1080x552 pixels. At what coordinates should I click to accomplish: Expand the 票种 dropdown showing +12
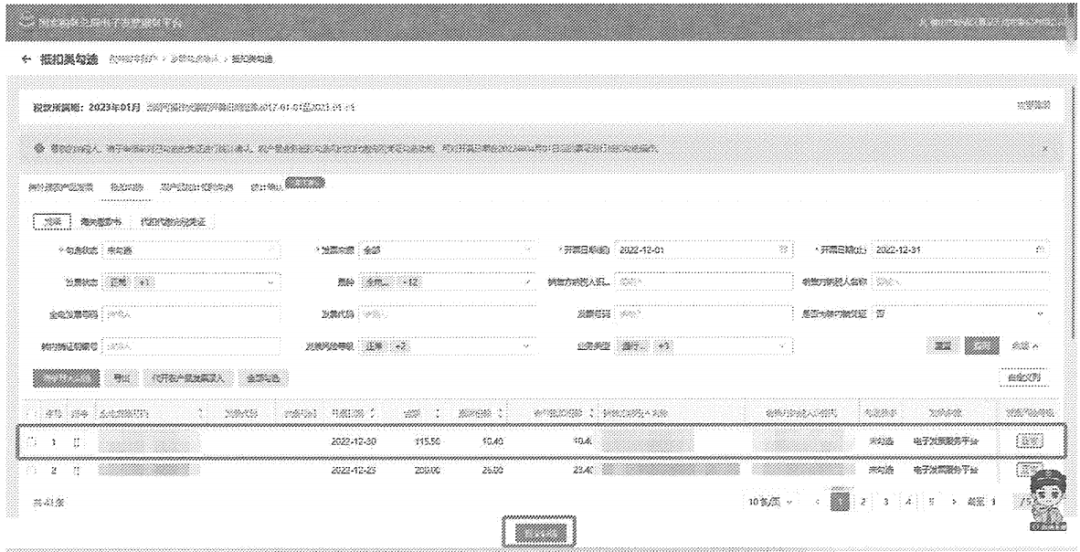coord(448,282)
